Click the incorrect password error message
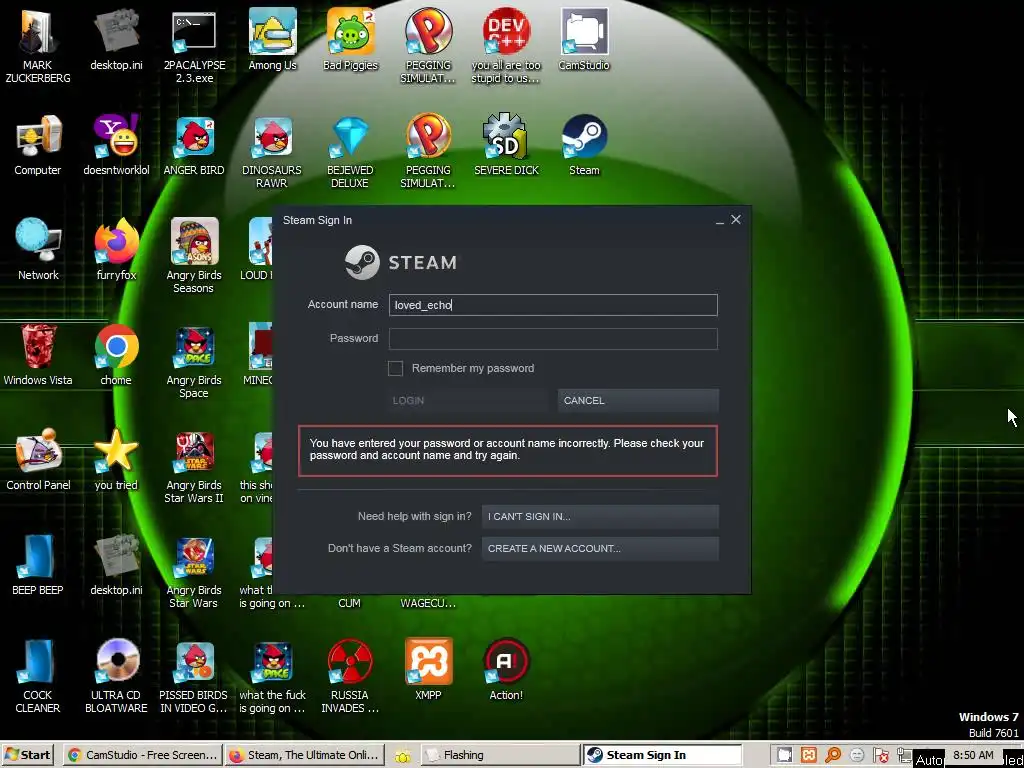This screenshot has width=1024, height=768. [x=507, y=450]
